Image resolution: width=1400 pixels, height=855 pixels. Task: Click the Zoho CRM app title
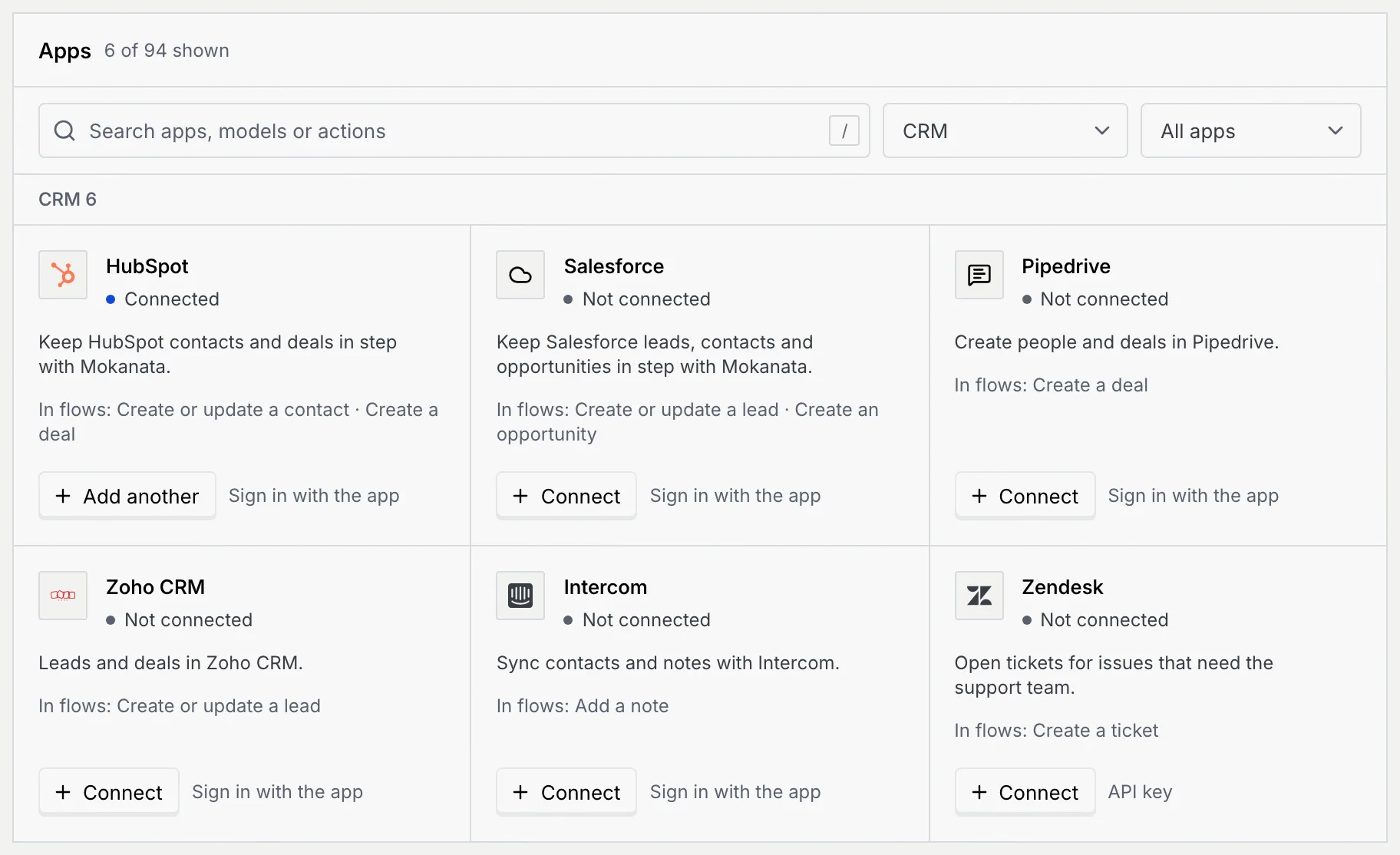click(155, 587)
